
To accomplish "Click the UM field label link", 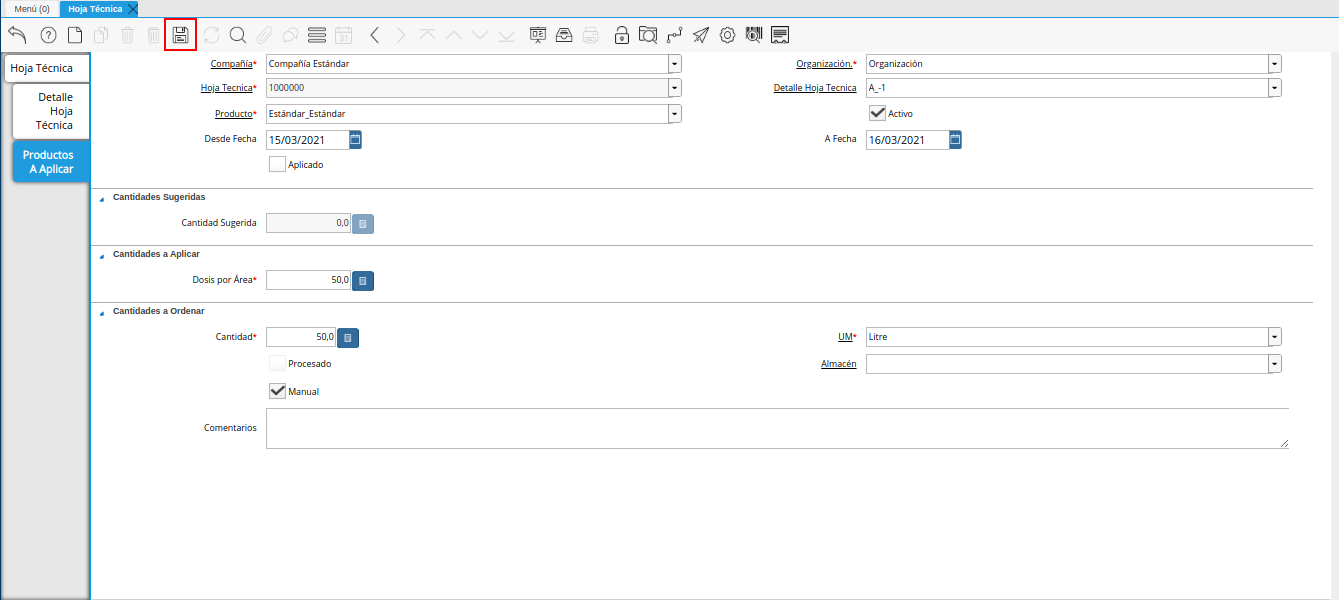I will coord(844,337).
